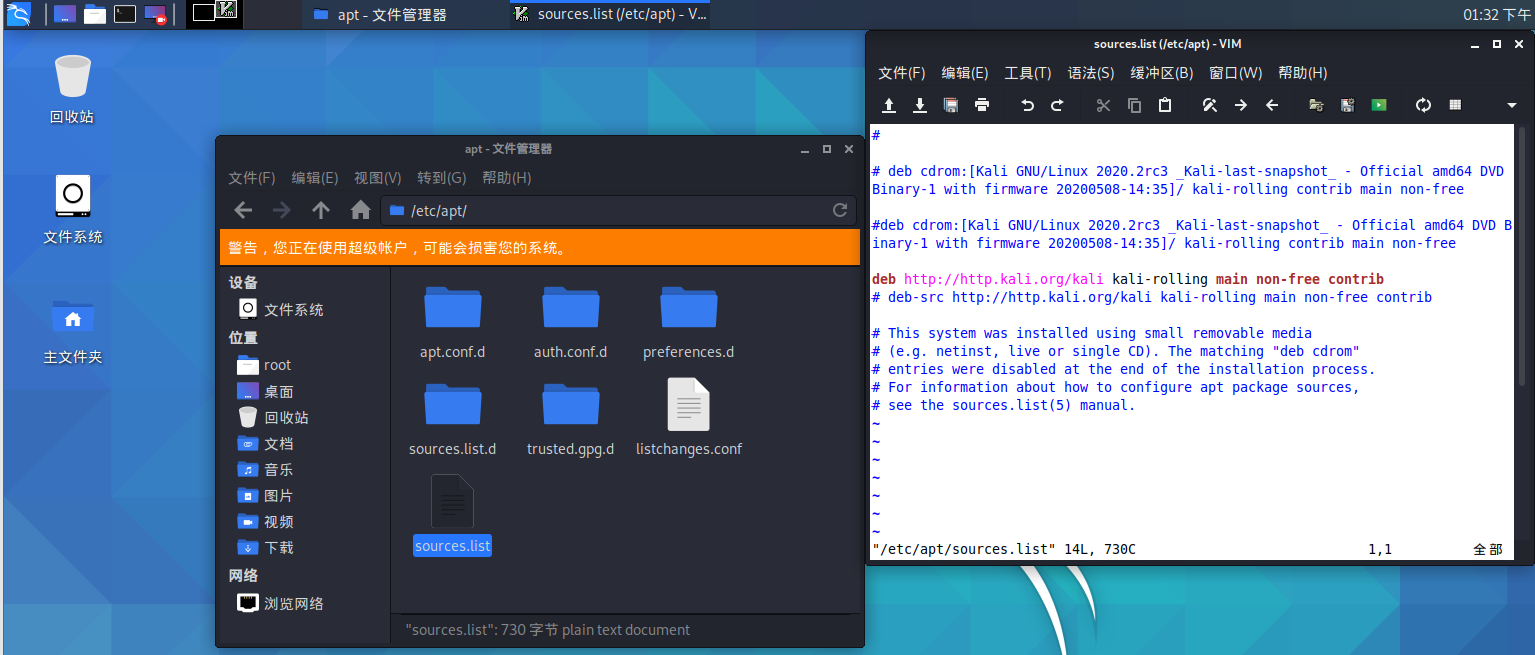The width and height of the screenshot is (1535, 655).
Task: Select the auth.conf.d folder
Action: click(x=570, y=322)
